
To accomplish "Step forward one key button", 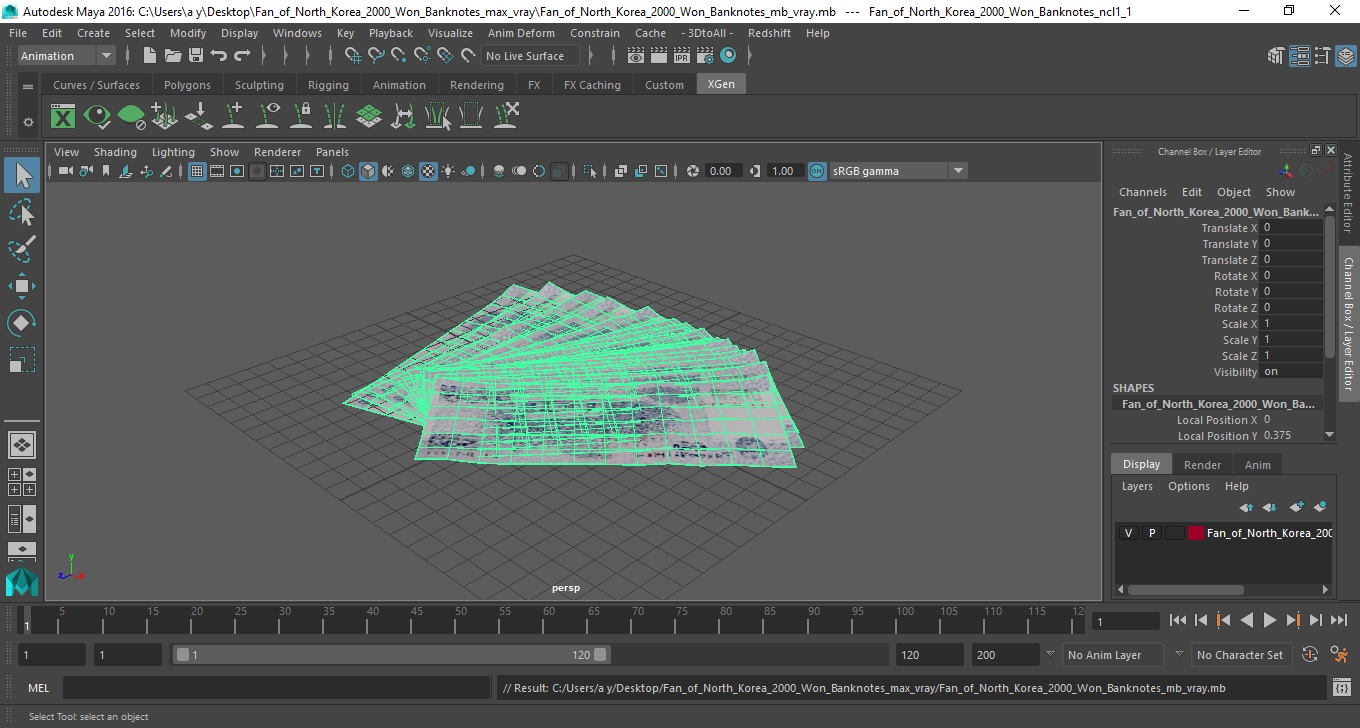I will click(1293, 620).
